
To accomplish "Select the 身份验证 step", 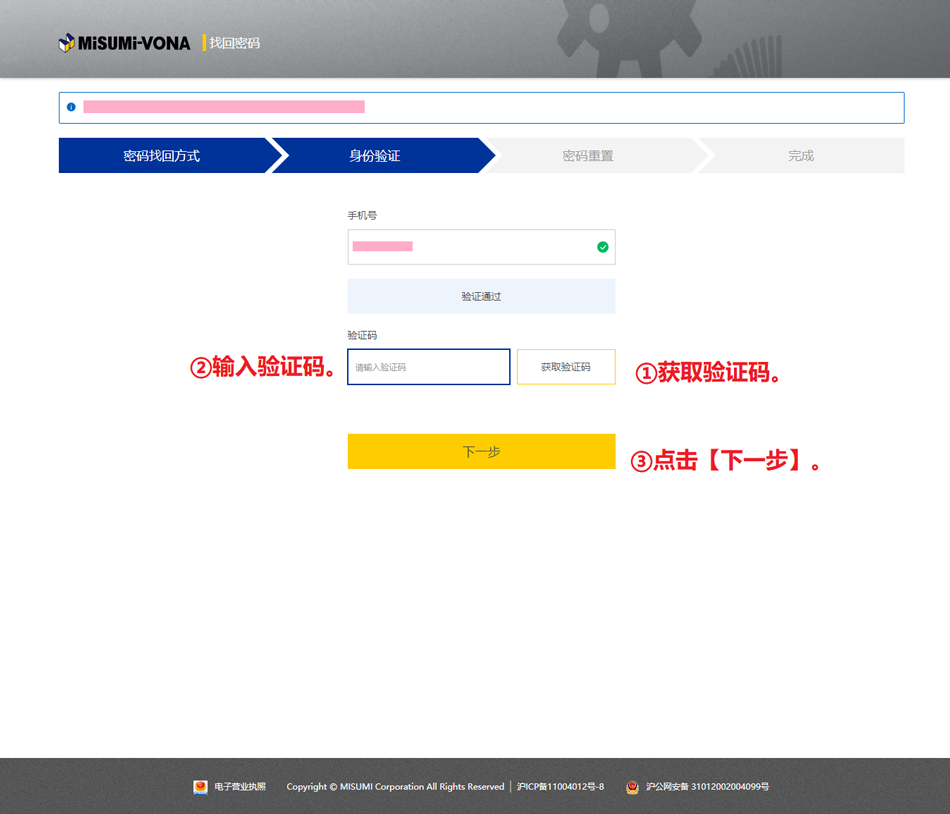I will 375,156.
